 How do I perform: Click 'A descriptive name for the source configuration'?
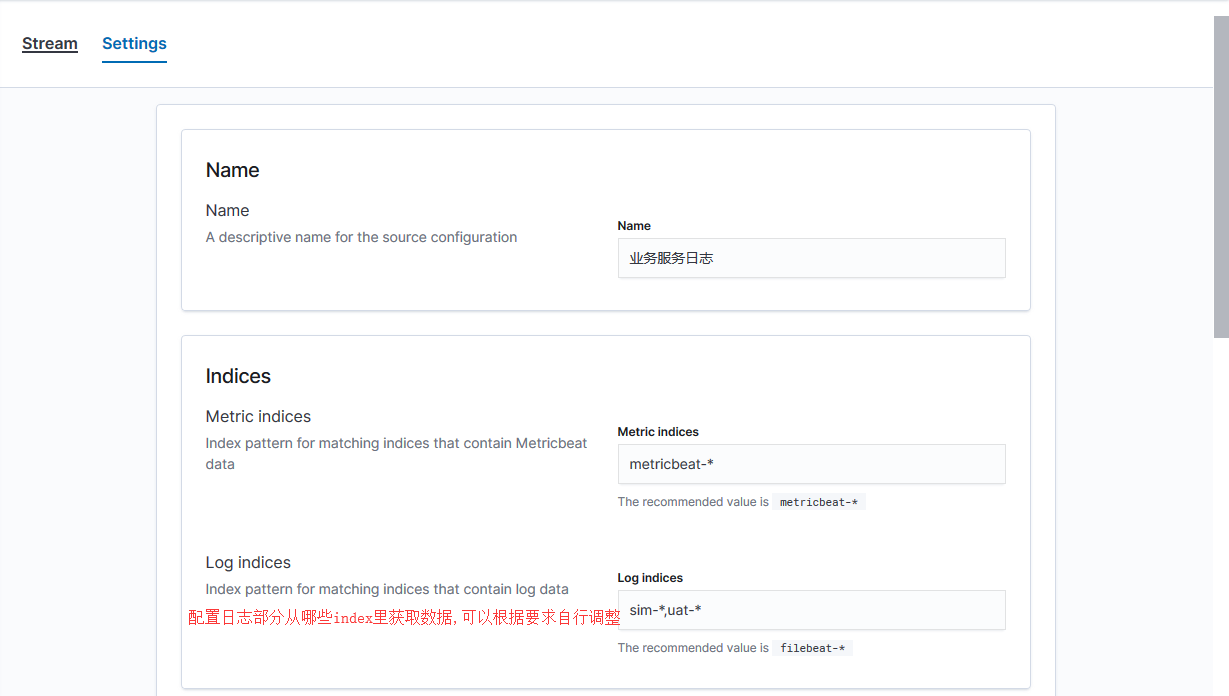361,237
